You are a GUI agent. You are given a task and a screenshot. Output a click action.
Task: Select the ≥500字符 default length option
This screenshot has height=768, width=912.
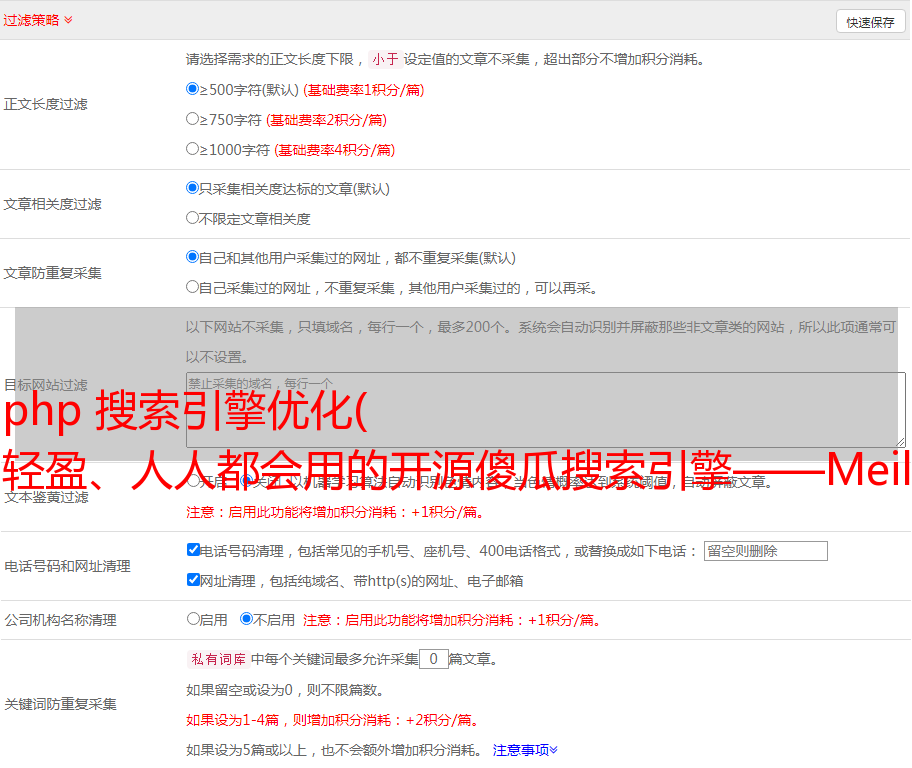(x=193, y=89)
